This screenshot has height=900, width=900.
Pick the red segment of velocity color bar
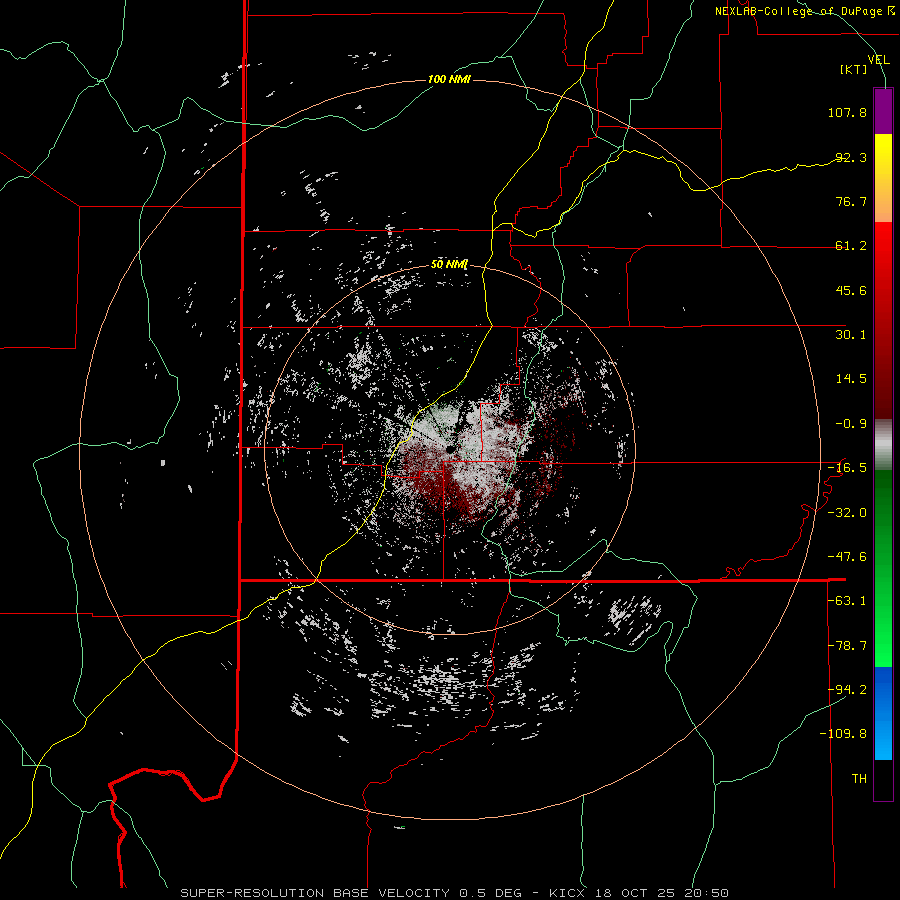click(x=883, y=320)
